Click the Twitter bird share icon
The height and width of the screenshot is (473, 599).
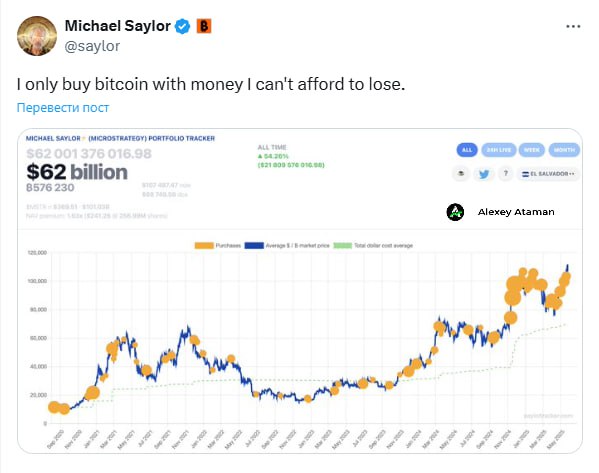click(x=484, y=174)
